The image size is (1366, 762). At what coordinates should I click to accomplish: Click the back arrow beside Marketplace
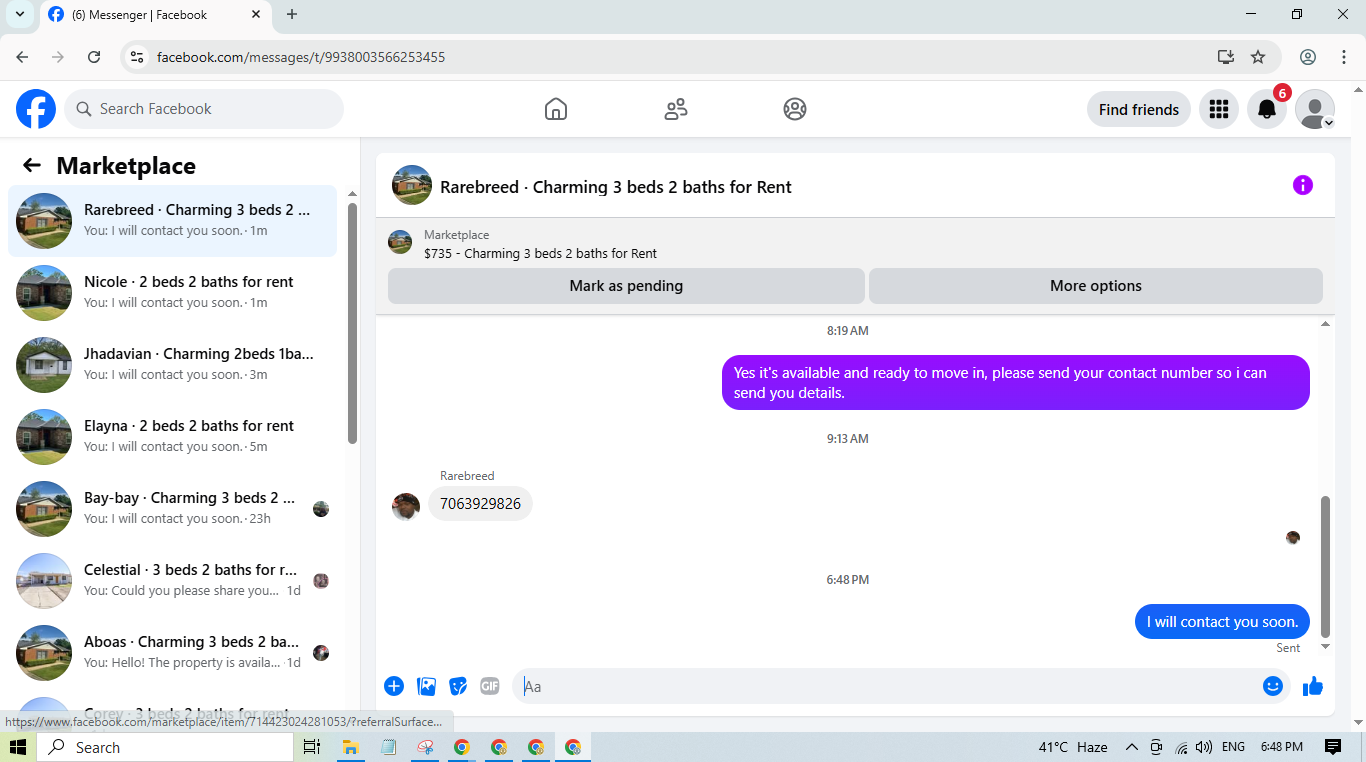coord(32,166)
